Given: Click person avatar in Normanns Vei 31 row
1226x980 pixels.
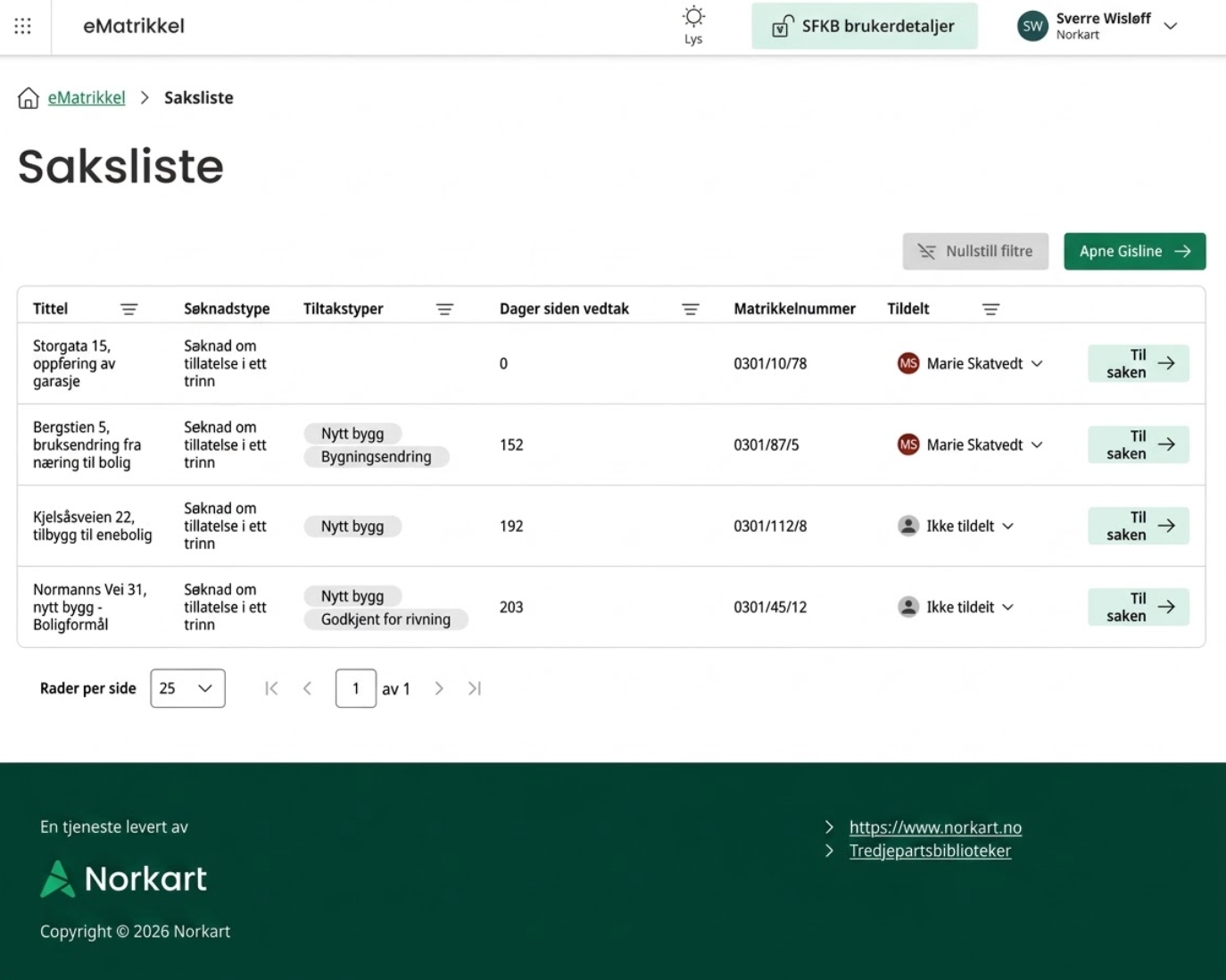Looking at the screenshot, I should pos(908,607).
